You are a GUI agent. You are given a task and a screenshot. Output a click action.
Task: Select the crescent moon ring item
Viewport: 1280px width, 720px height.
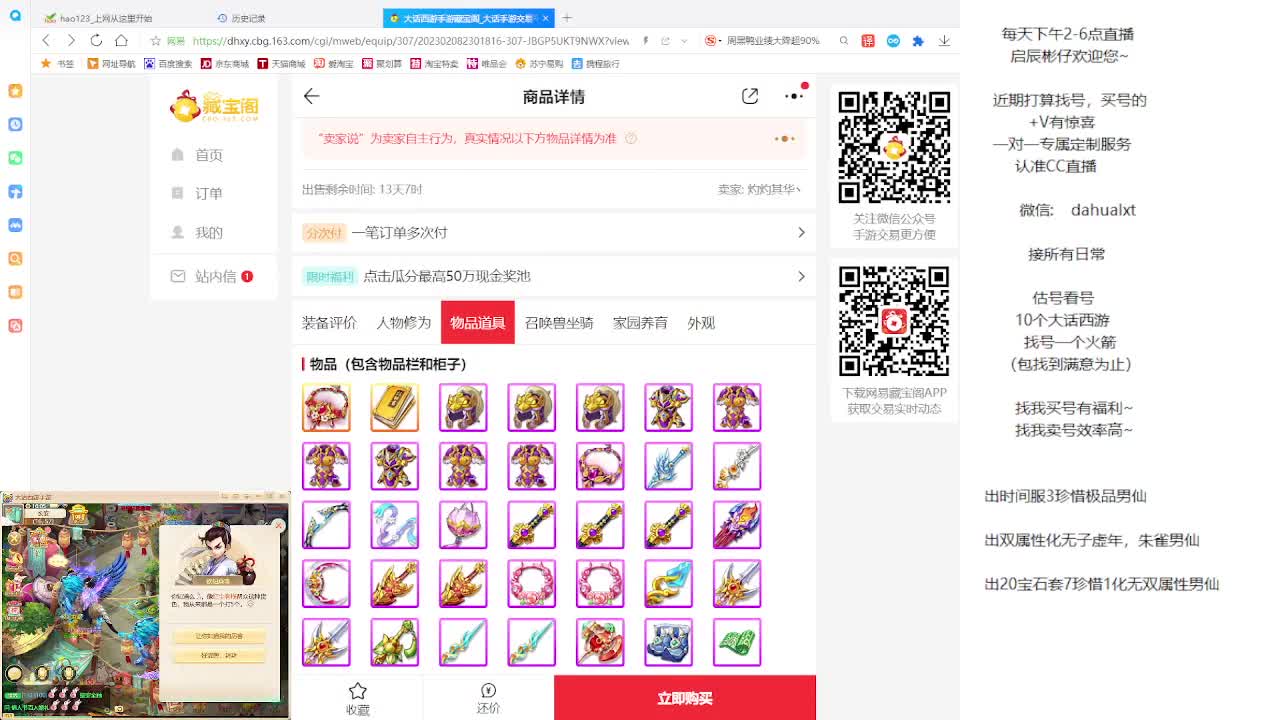[326, 584]
